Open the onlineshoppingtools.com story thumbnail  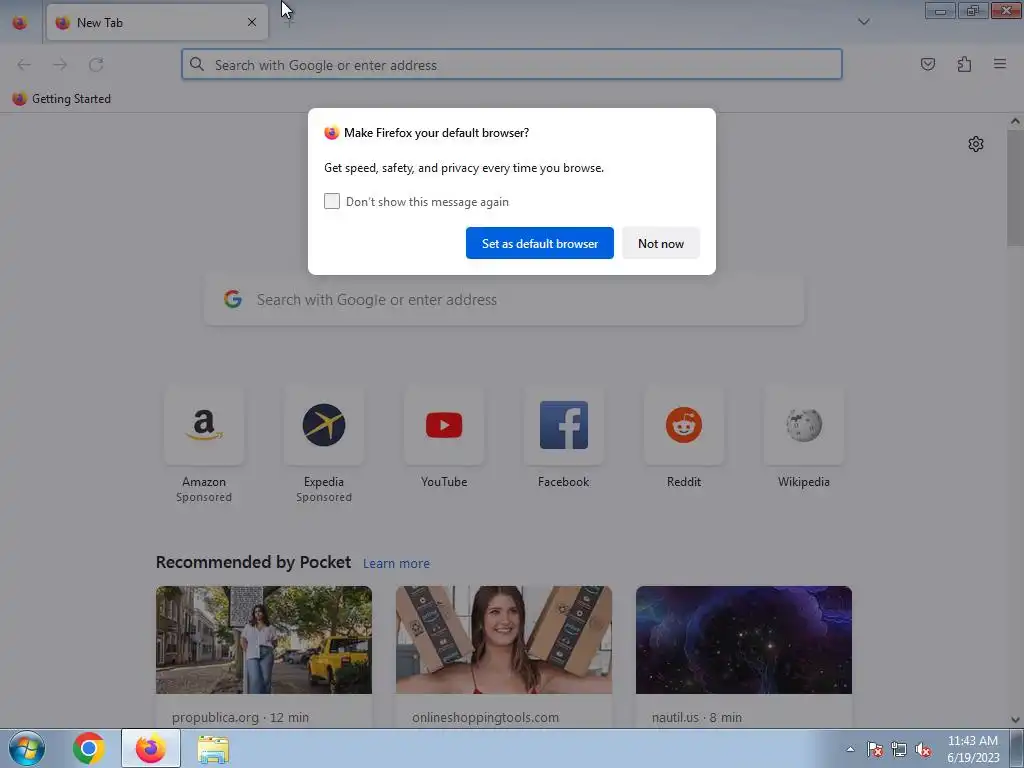(504, 640)
